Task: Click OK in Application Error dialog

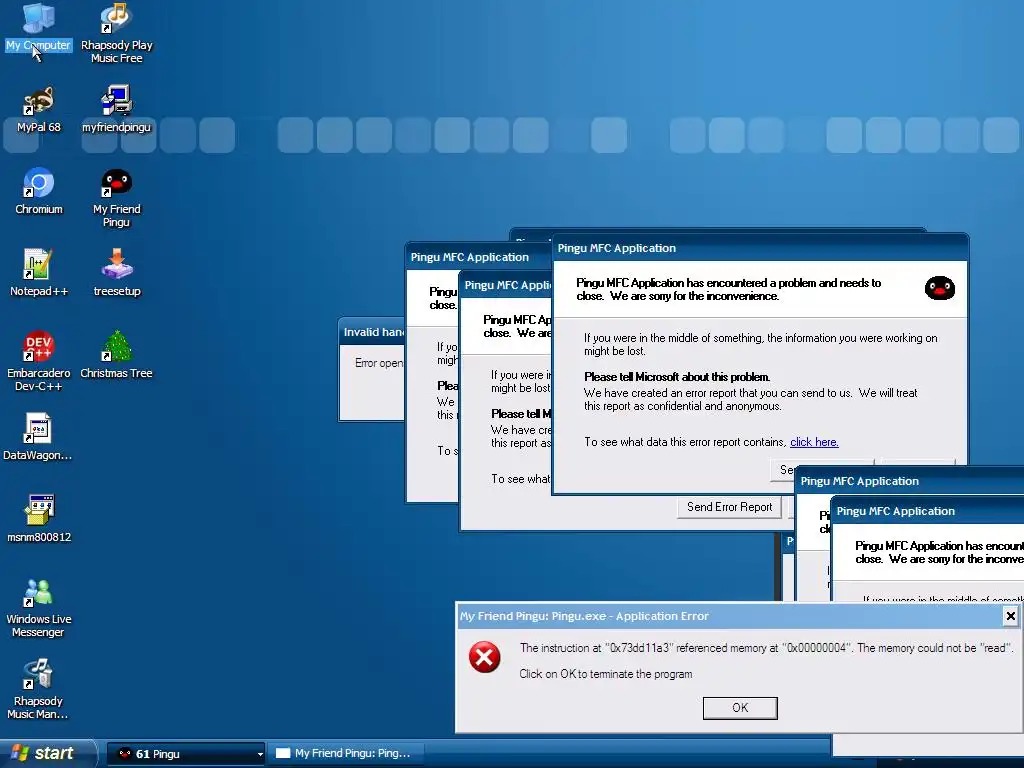Action: click(740, 708)
